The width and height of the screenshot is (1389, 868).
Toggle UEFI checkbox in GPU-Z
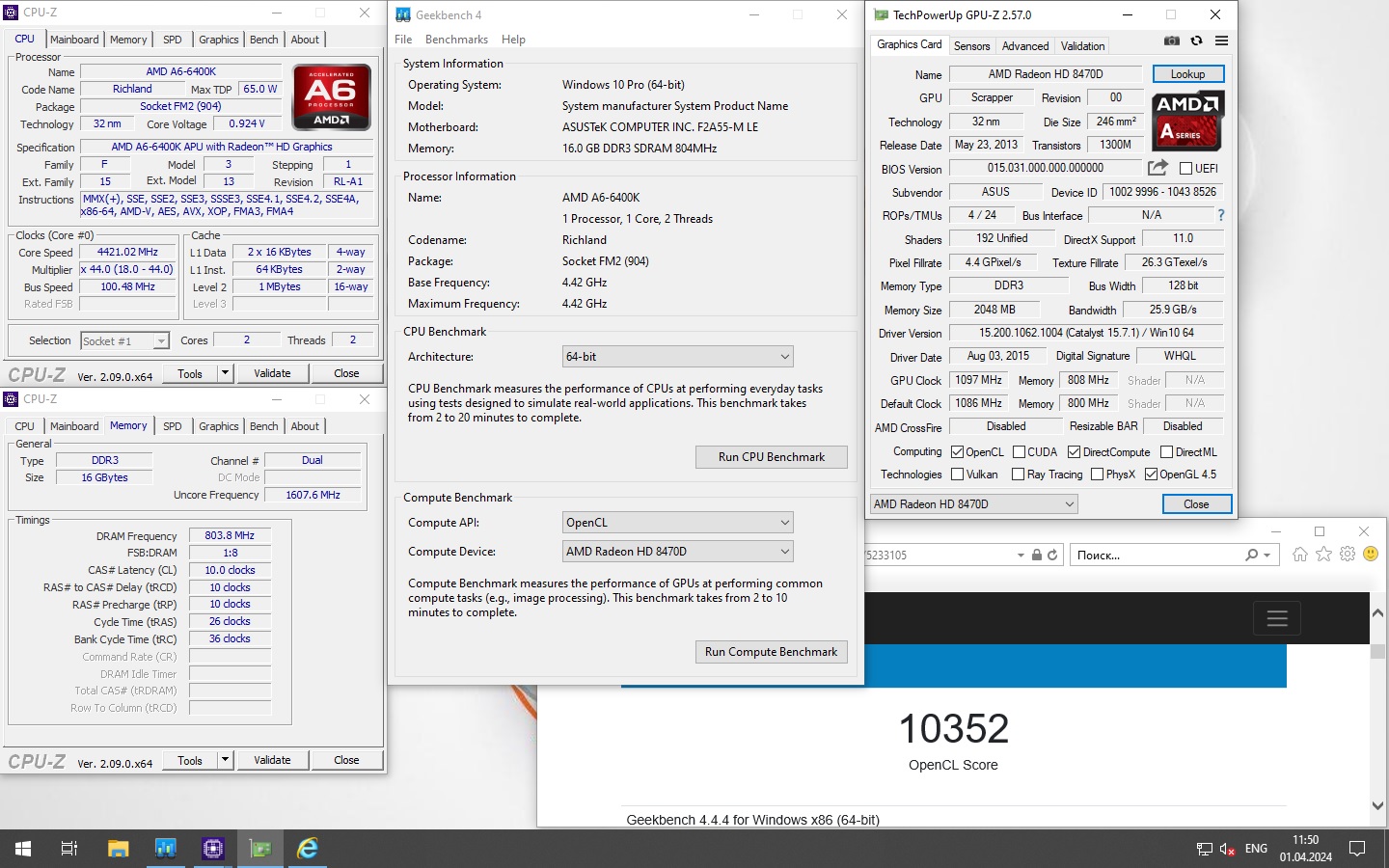coord(1185,168)
